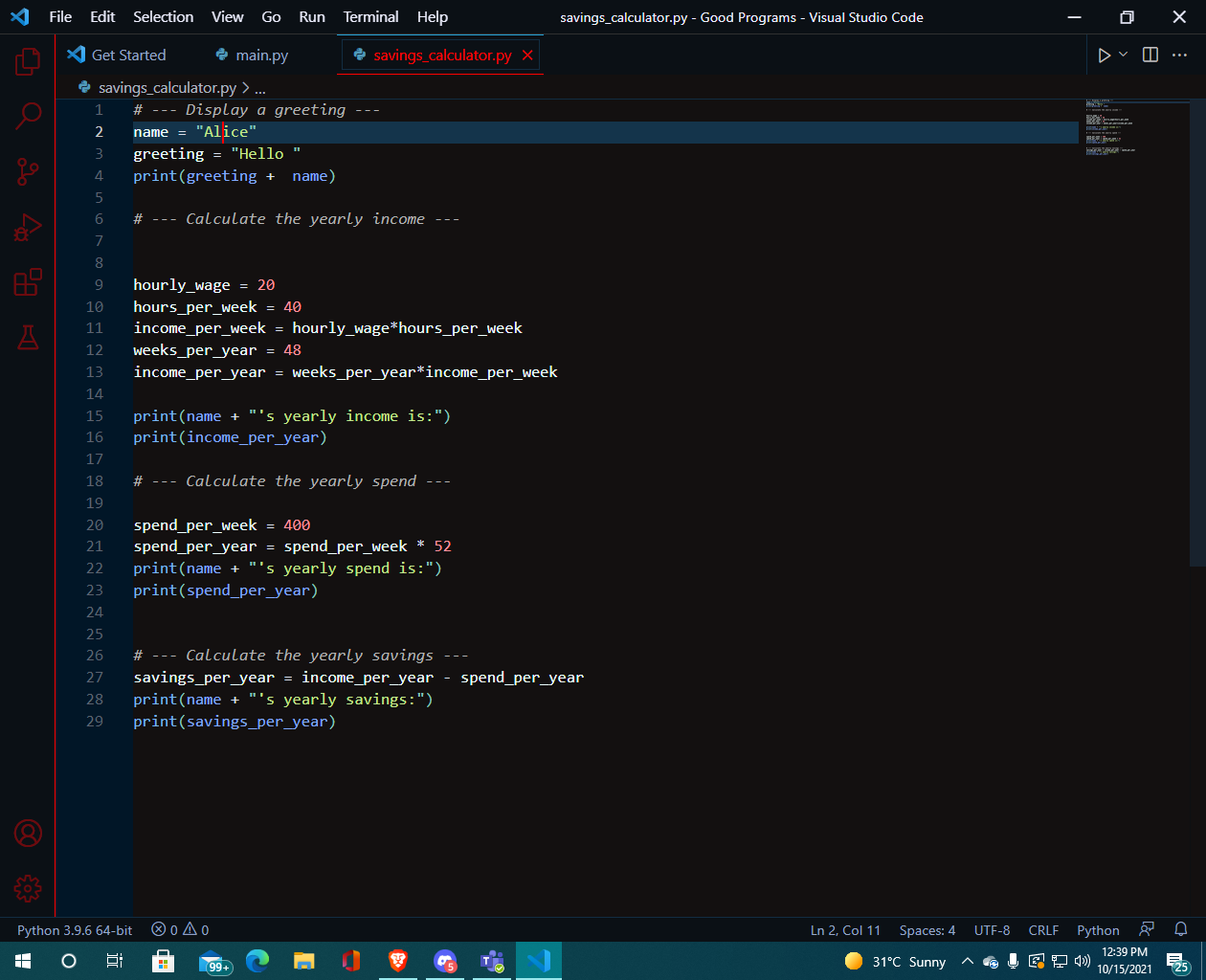Show hidden system tray icons chevron
Screen dimensions: 1206x980
pyautogui.click(x=968, y=961)
